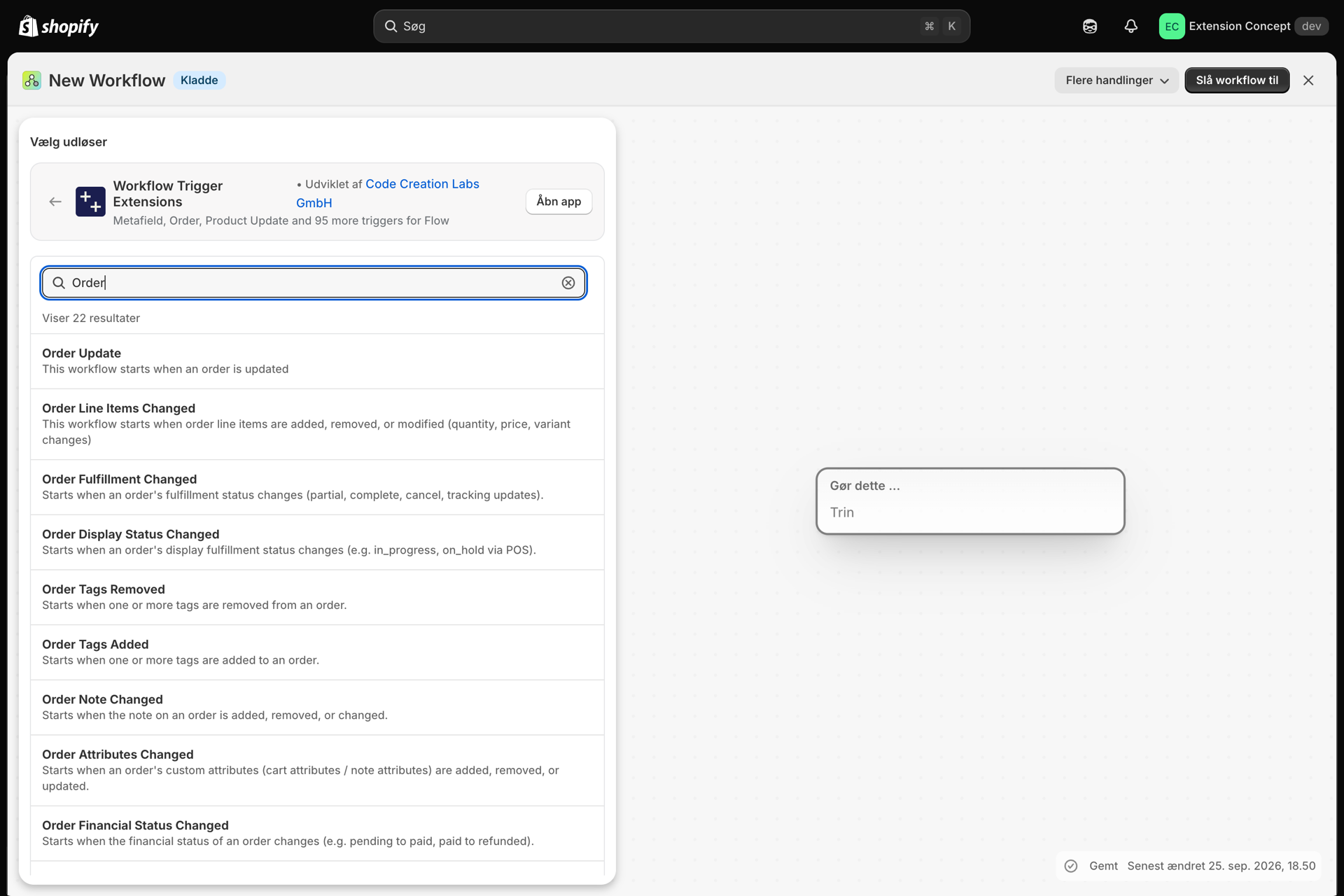1344x896 pixels.
Task: Click the back arrow beside Workflow Trigger Extensions
Action: (55, 202)
